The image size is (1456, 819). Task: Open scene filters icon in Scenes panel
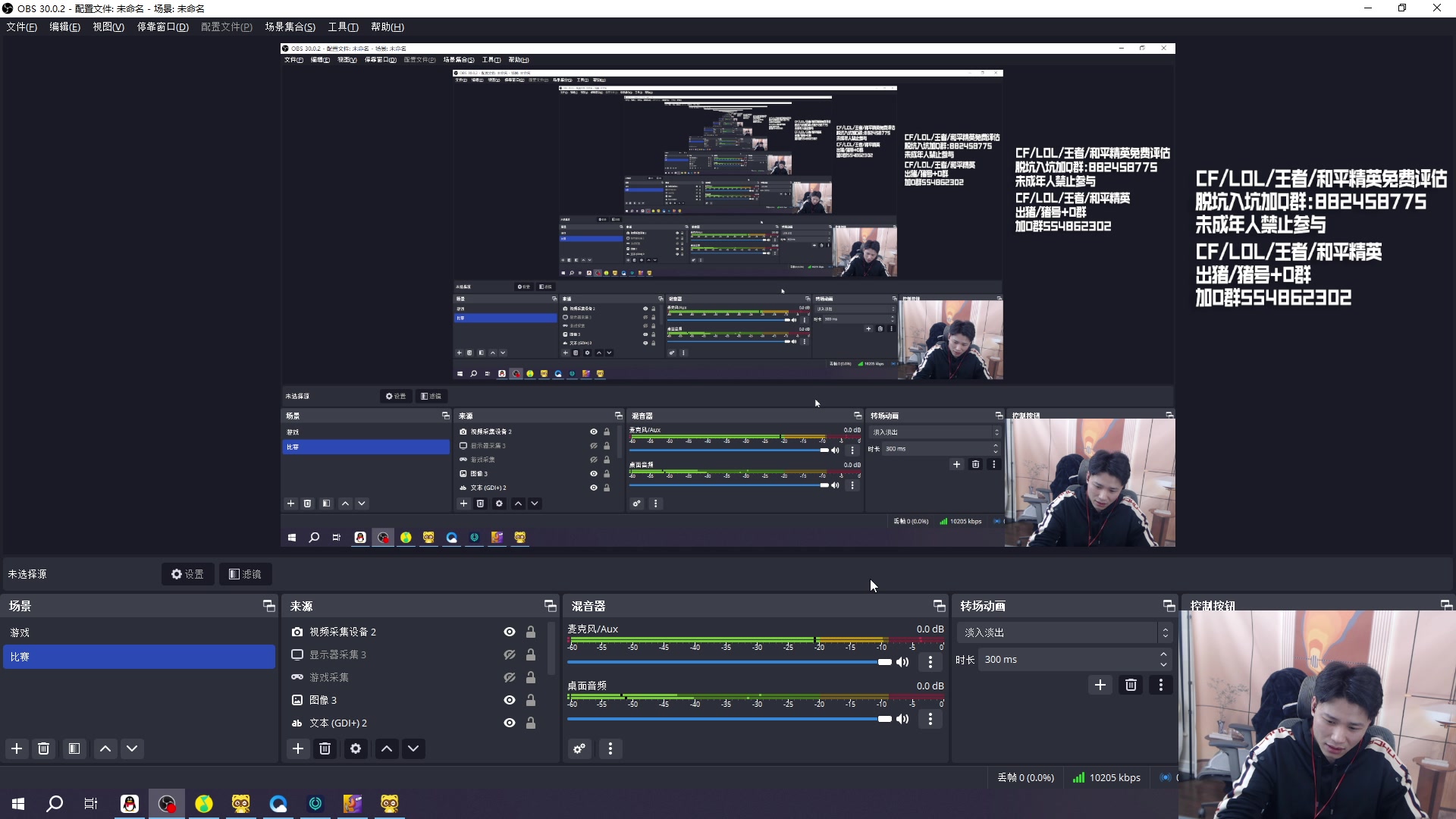(x=74, y=748)
